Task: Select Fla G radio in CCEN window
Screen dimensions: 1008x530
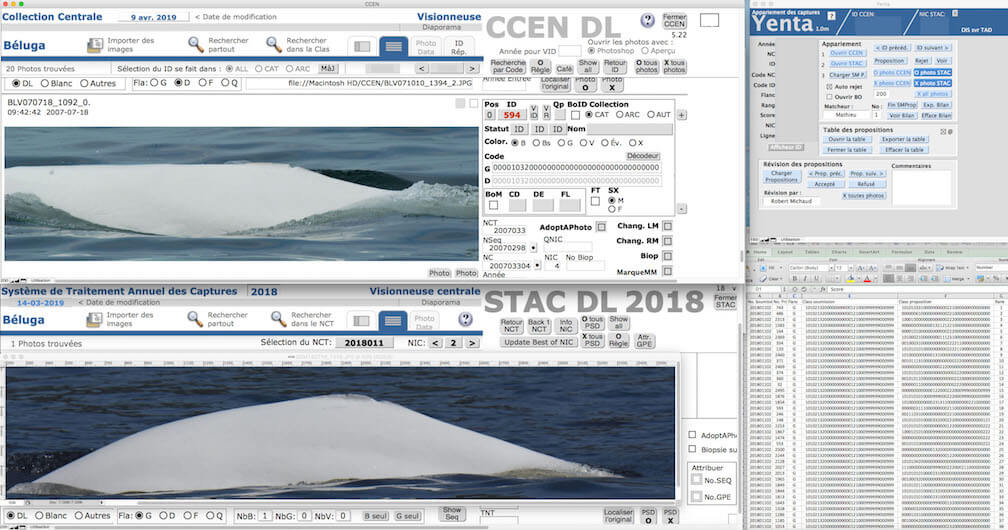Action: [x=154, y=83]
